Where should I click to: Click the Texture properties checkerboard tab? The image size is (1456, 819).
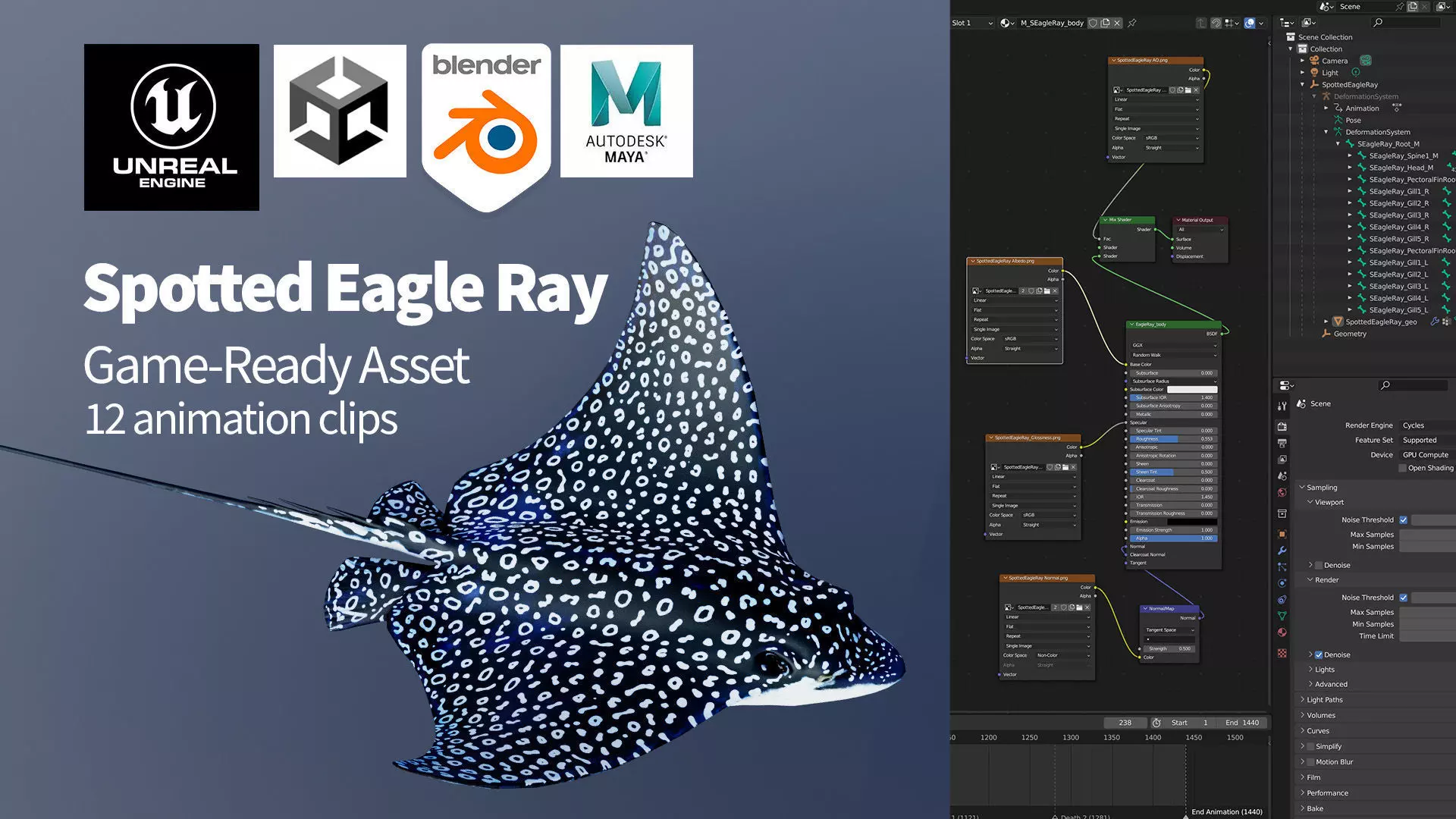1282,653
